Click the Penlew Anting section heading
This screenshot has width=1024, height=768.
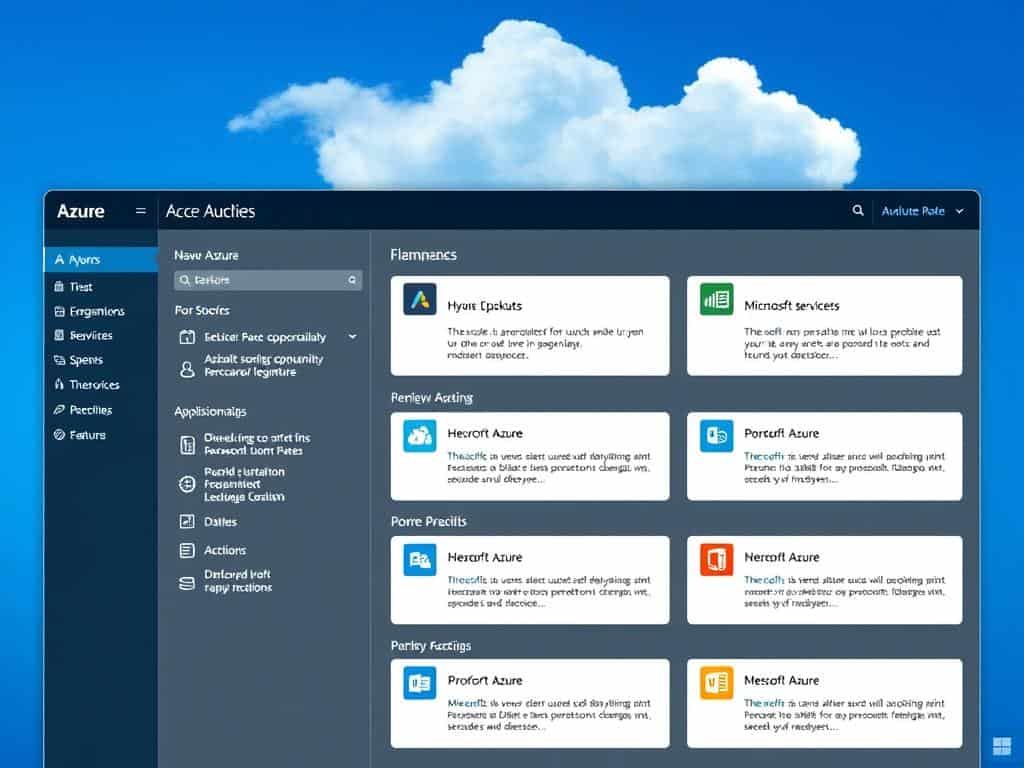point(432,398)
